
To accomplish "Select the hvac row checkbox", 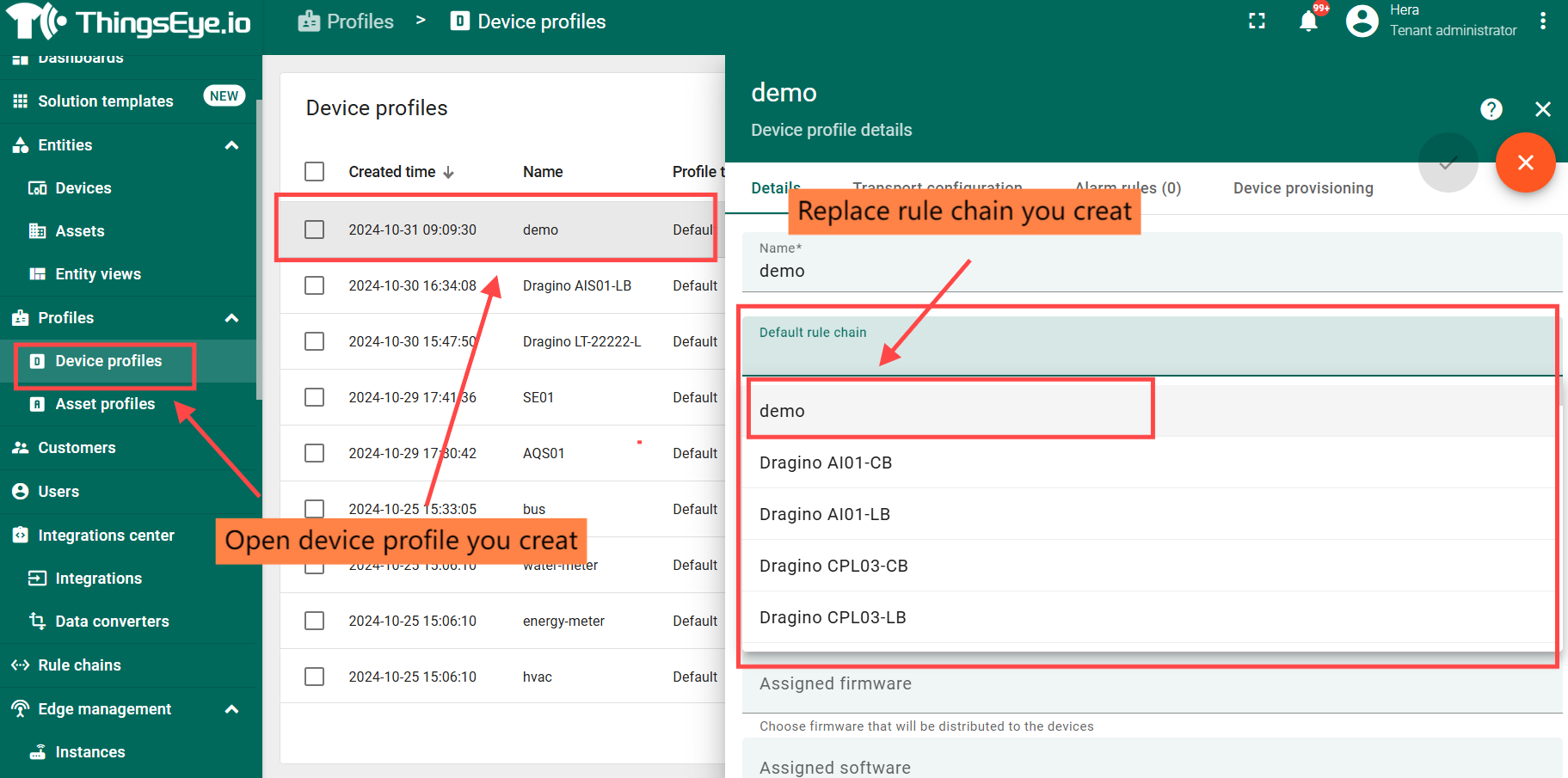I will click(315, 677).
